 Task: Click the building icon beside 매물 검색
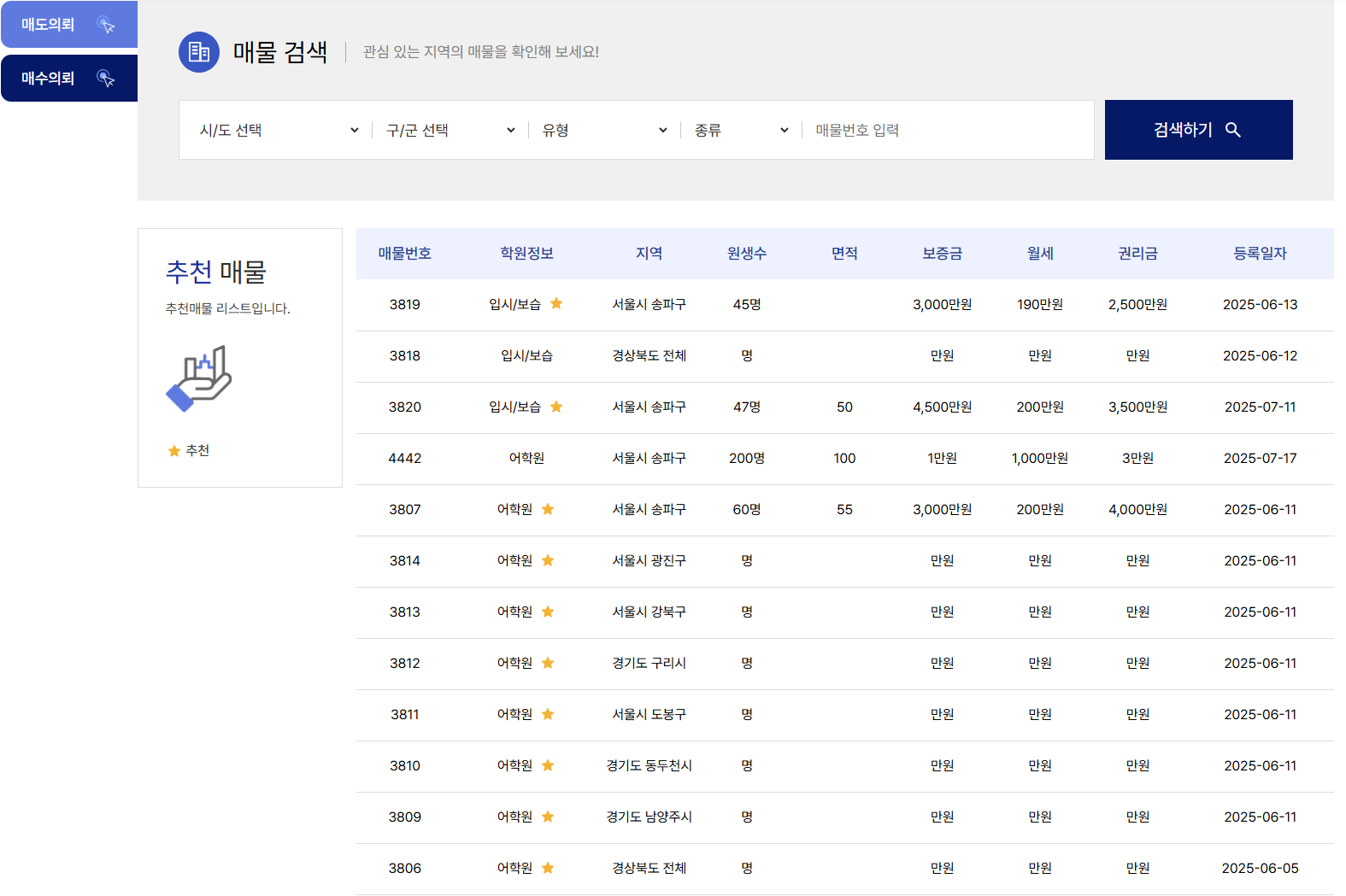[198, 52]
